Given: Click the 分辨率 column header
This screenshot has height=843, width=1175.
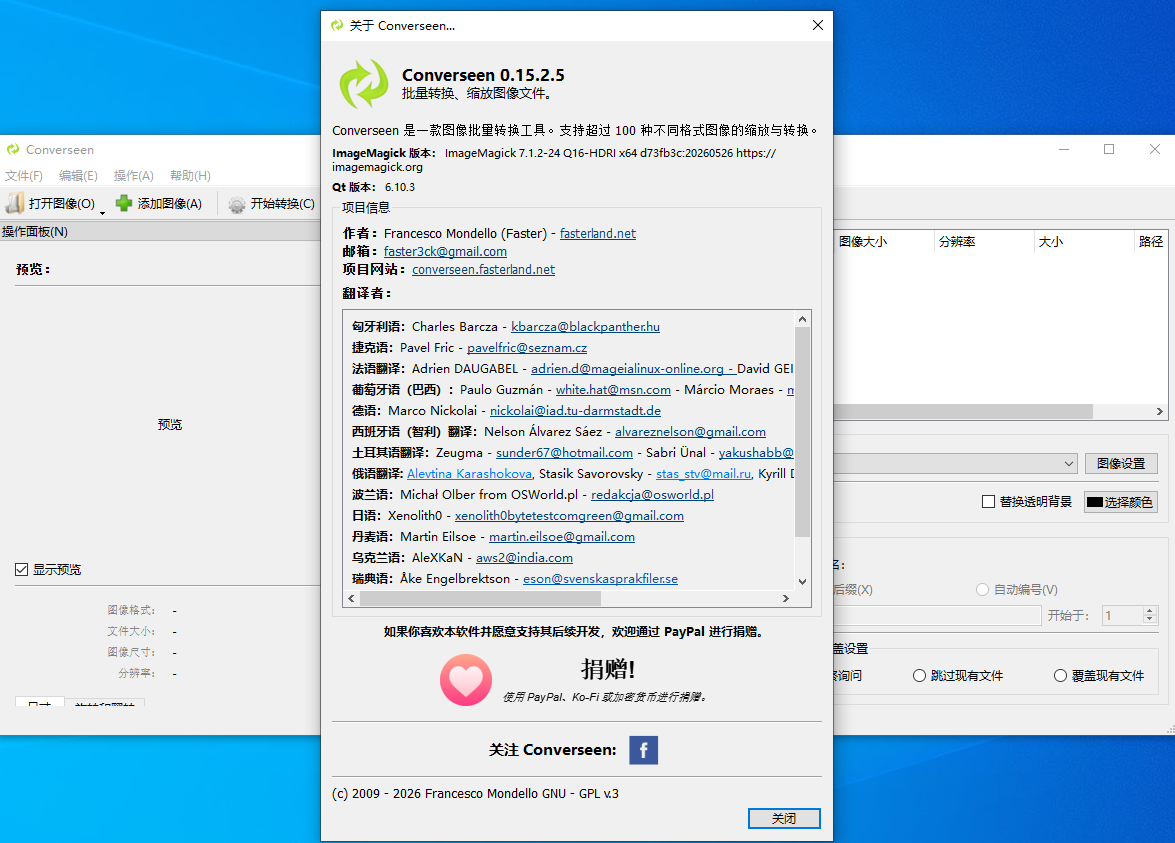Looking at the screenshot, I should coord(984,241).
